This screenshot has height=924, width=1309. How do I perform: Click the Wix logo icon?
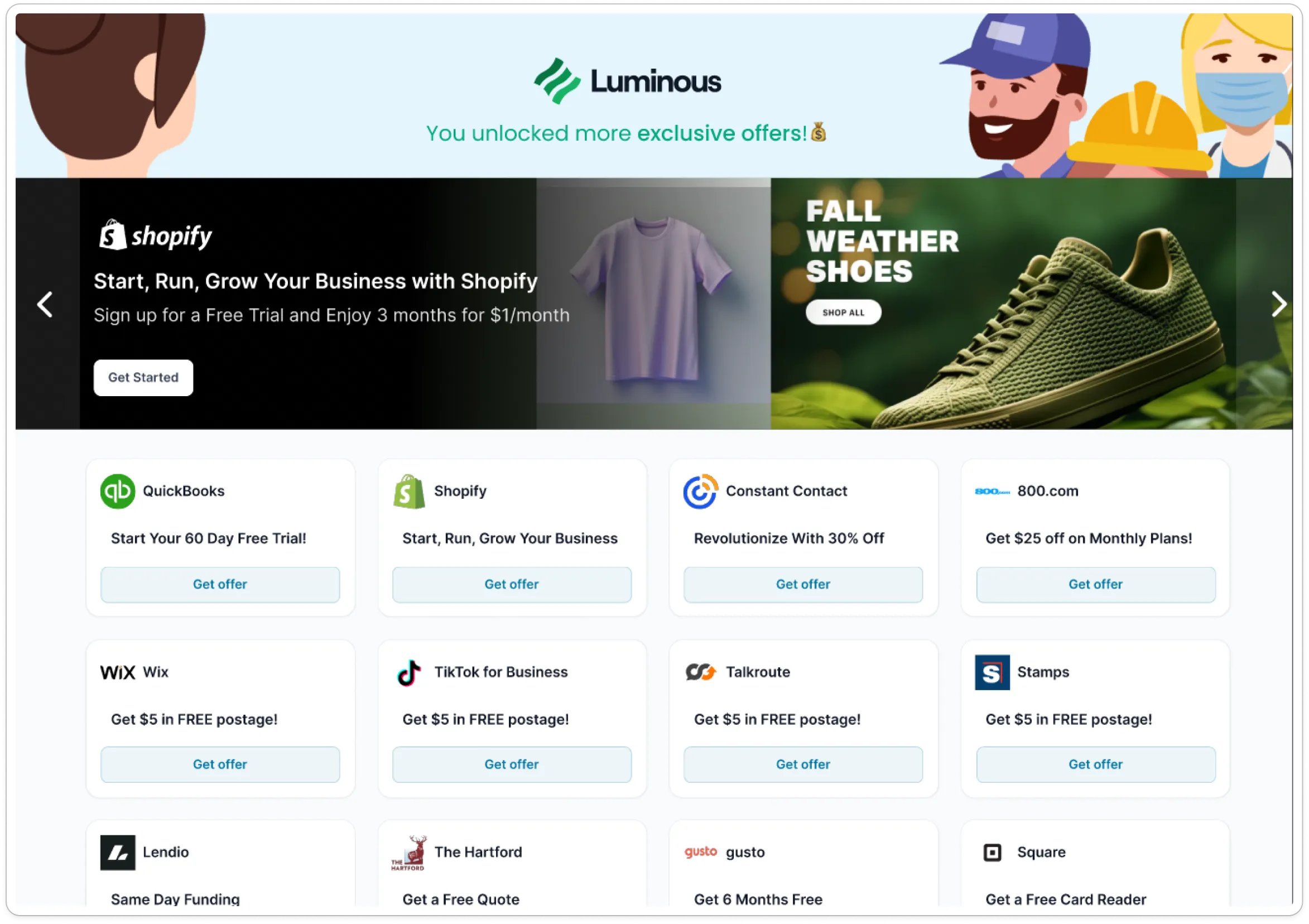point(117,672)
